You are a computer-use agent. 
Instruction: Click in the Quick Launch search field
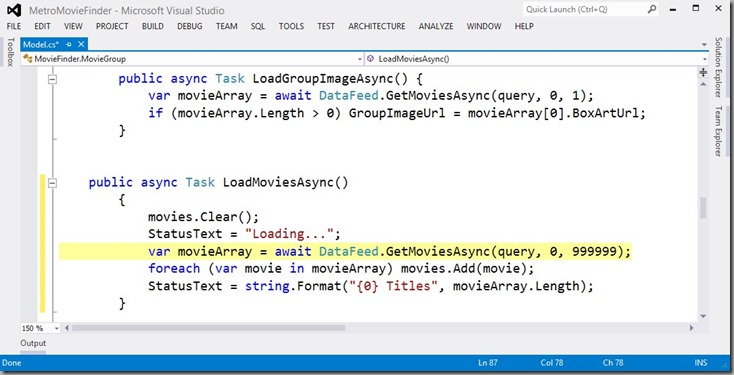point(584,9)
